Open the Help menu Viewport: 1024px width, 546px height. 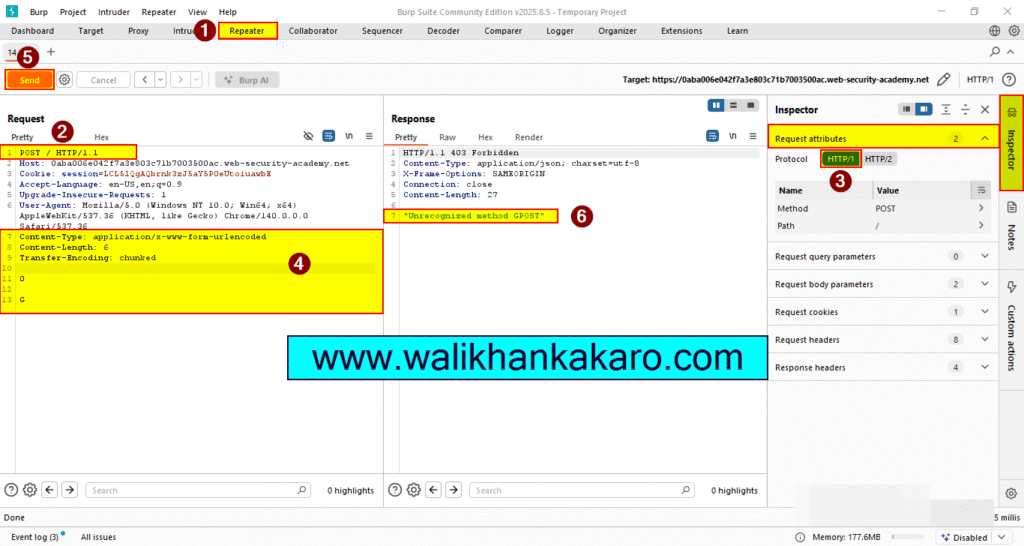click(x=227, y=12)
